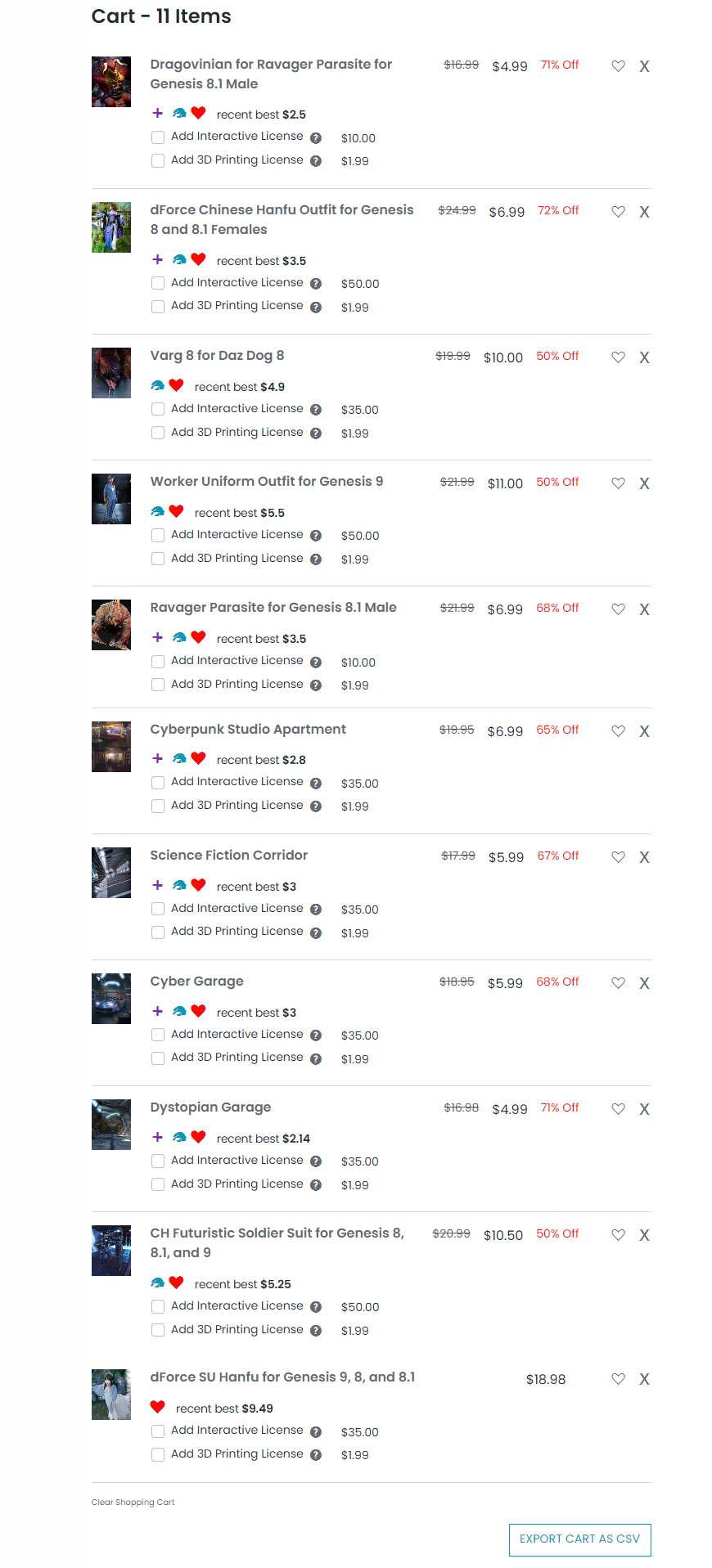This screenshot has width=712, height=1568.
Task: Tick Interactive License for CH Futuristic Soldier Suit
Action: point(158,1306)
